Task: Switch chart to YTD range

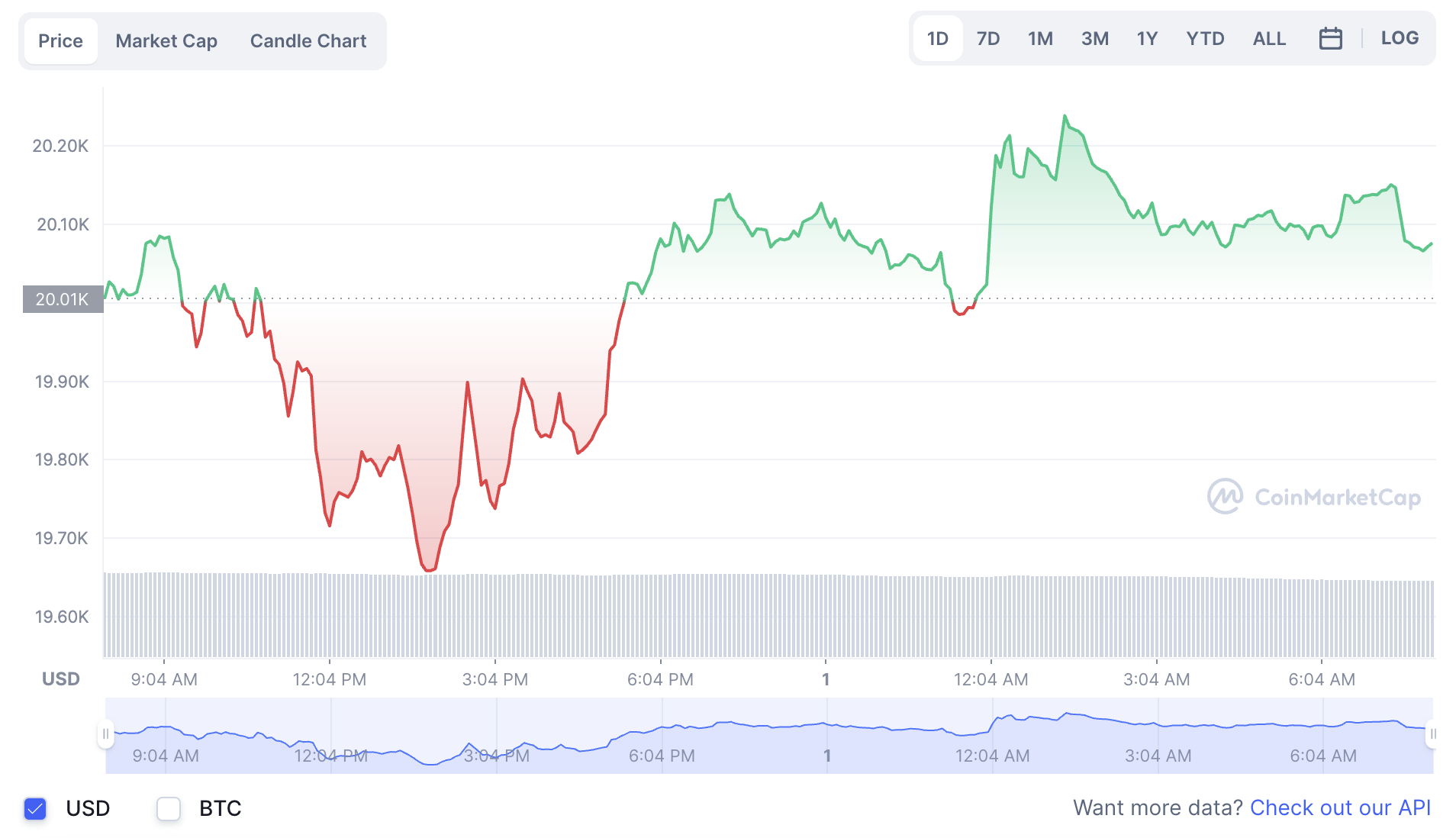Action: click(1205, 38)
